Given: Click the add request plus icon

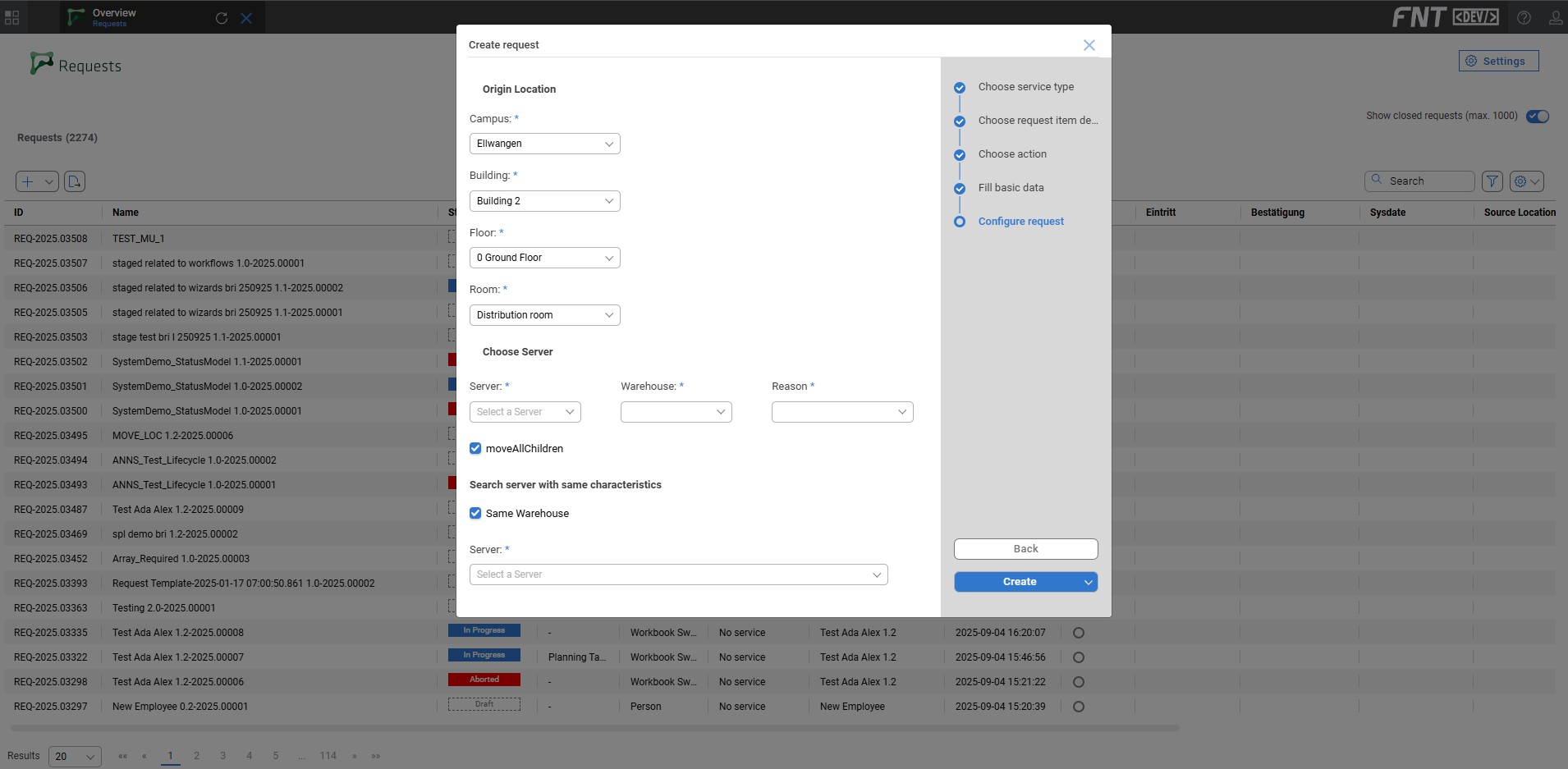Looking at the screenshot, I should coord(28,181).
